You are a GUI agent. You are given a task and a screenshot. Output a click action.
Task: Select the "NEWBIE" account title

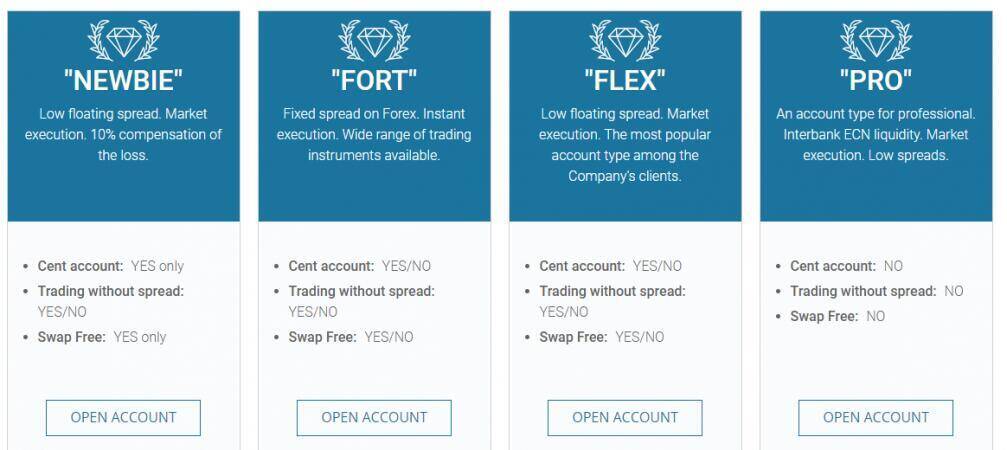[123, 82]
